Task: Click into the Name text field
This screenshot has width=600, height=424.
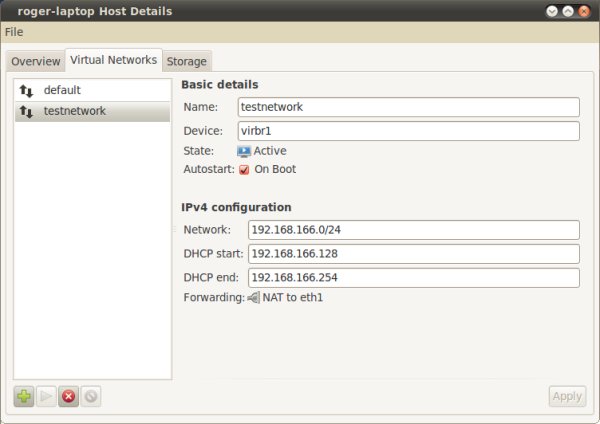Action: point(408,107)
